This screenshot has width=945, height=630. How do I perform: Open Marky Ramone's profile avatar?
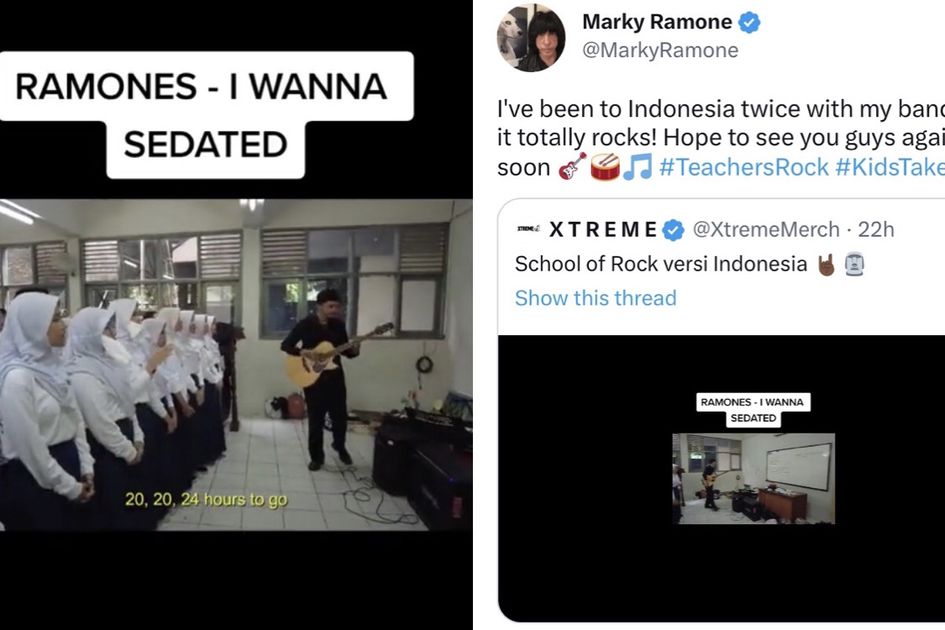pyautogui.click(x=531, y=37)
